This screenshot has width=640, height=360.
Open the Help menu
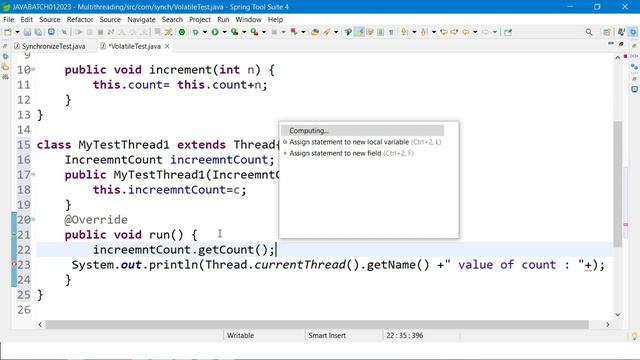coord(275,19)
